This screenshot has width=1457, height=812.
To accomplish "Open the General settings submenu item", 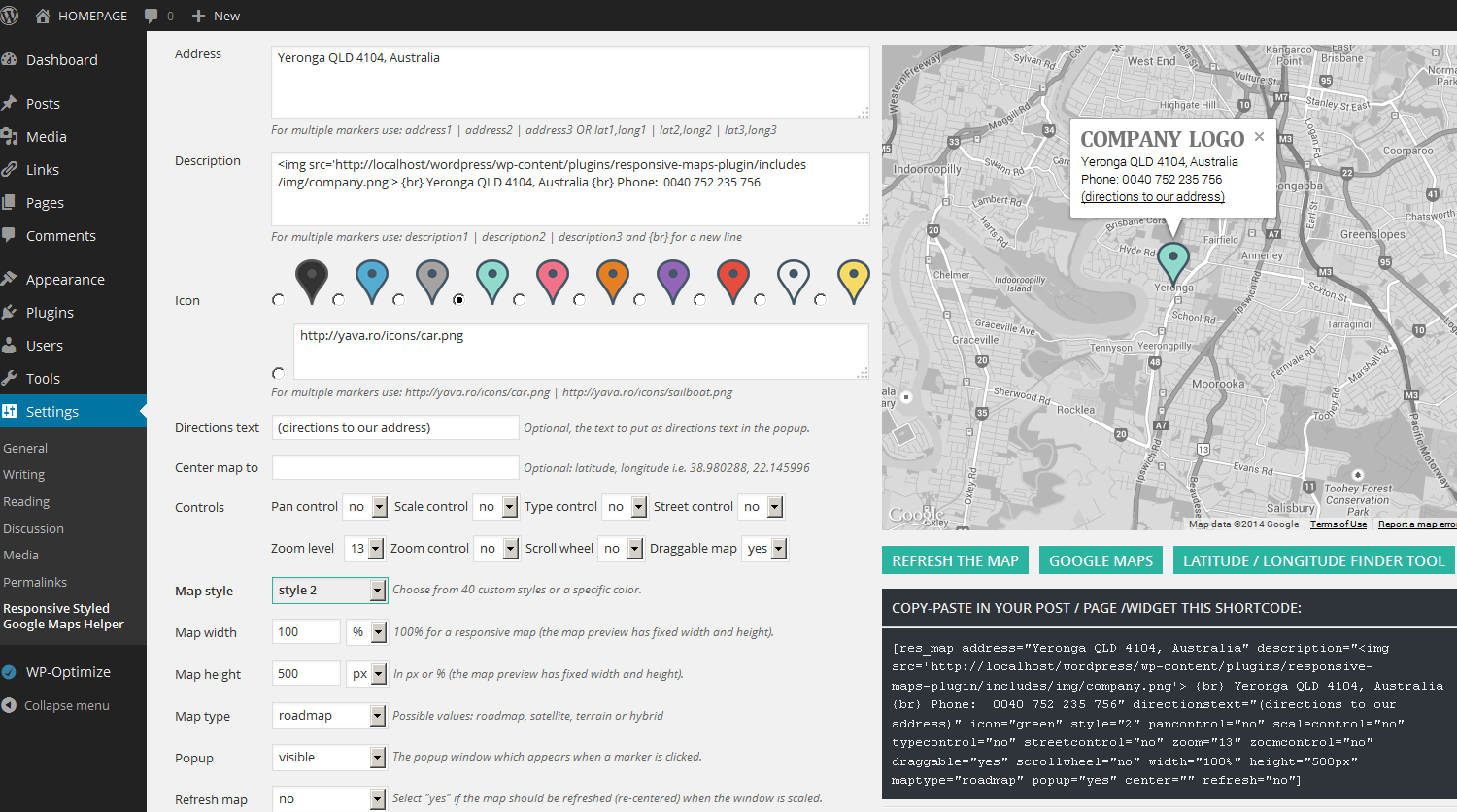I will 25,448.
